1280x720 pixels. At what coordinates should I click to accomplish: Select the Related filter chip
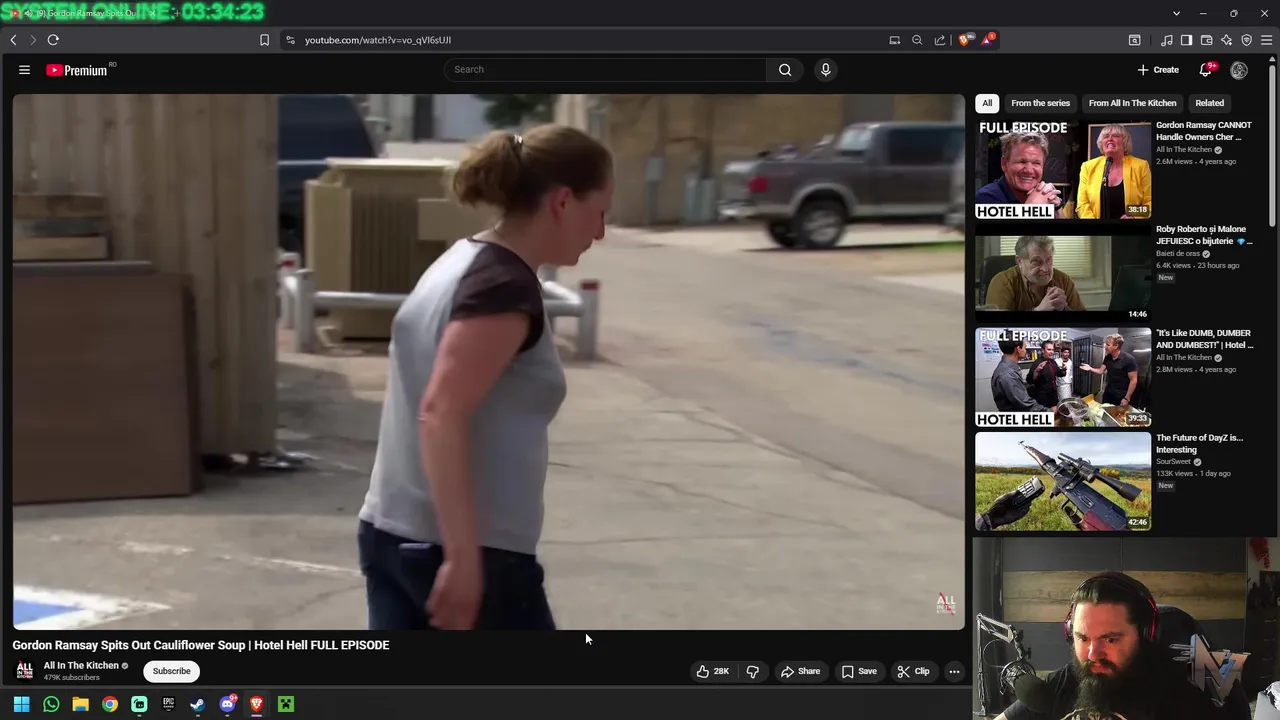pos(1209,103)
